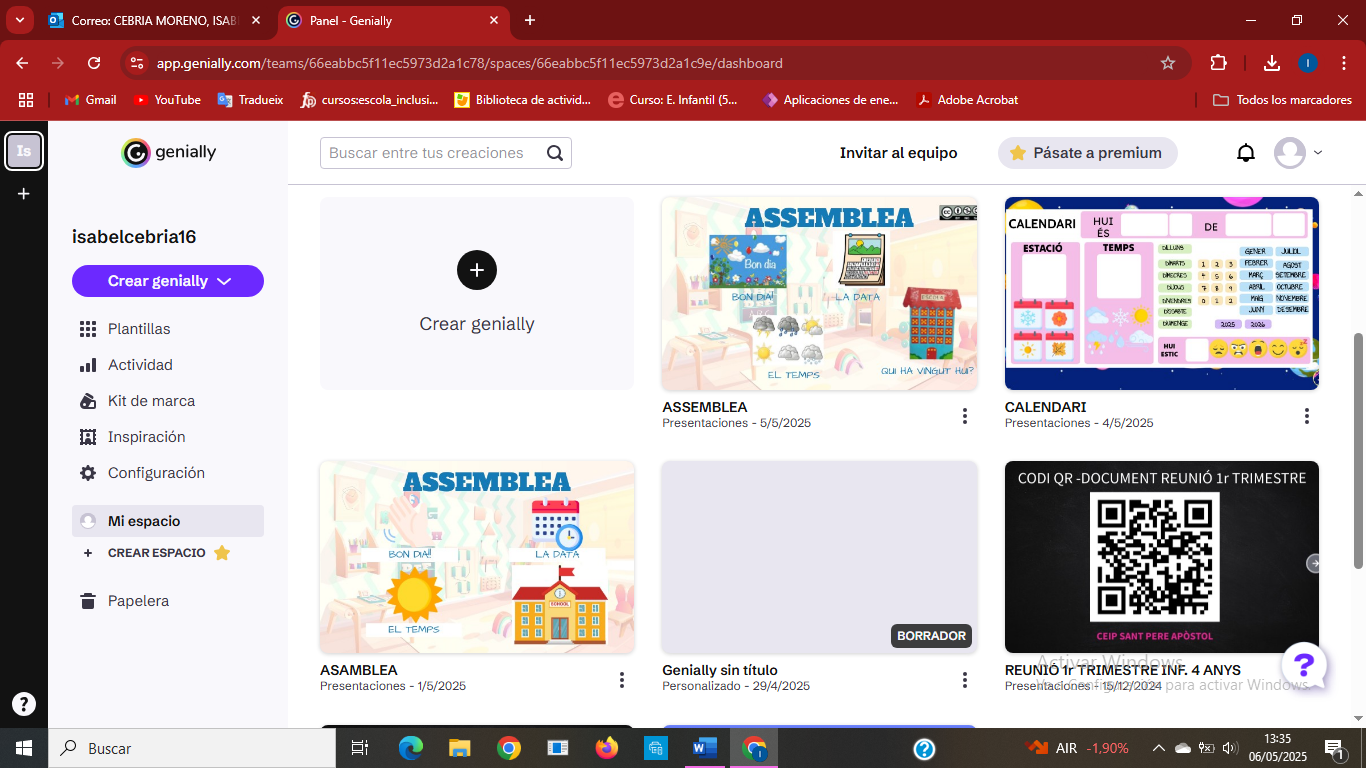Open Plantillas in the sidebar
This screenshot has height=768, width=1366.
[139, 329]
